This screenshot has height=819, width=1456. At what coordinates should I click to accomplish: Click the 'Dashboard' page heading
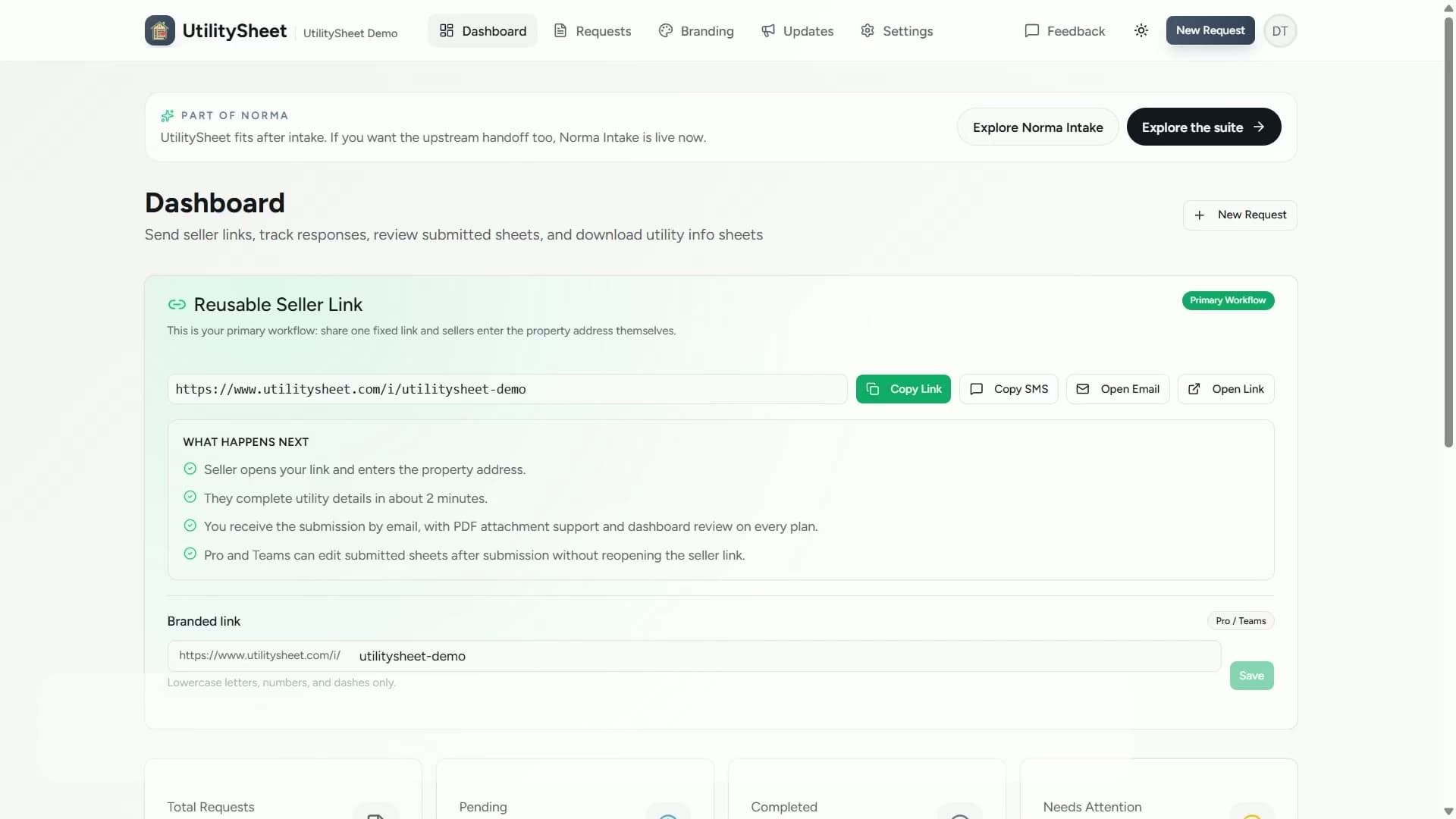tap(215, 202)
